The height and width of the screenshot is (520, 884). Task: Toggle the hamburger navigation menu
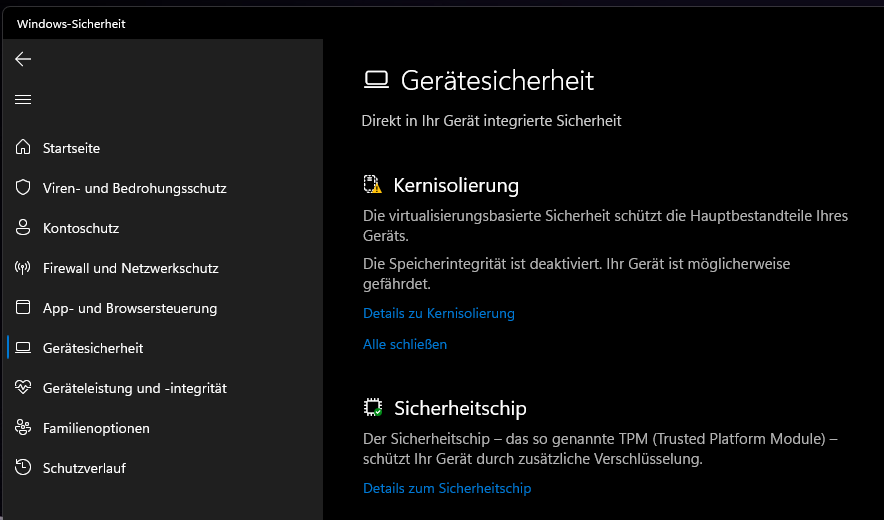click(23, 99)
